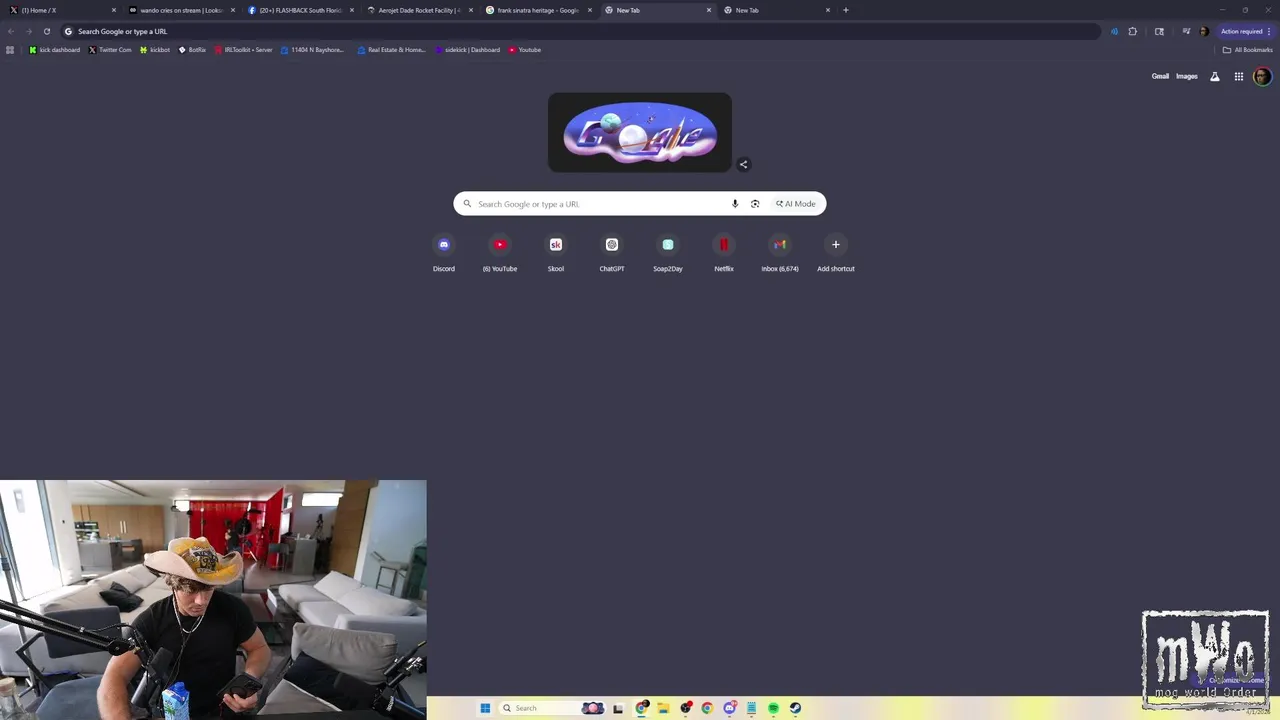This screenshot has height=720, width=1280.
Task: Switch to the Home / X tab
Action: 60,10
